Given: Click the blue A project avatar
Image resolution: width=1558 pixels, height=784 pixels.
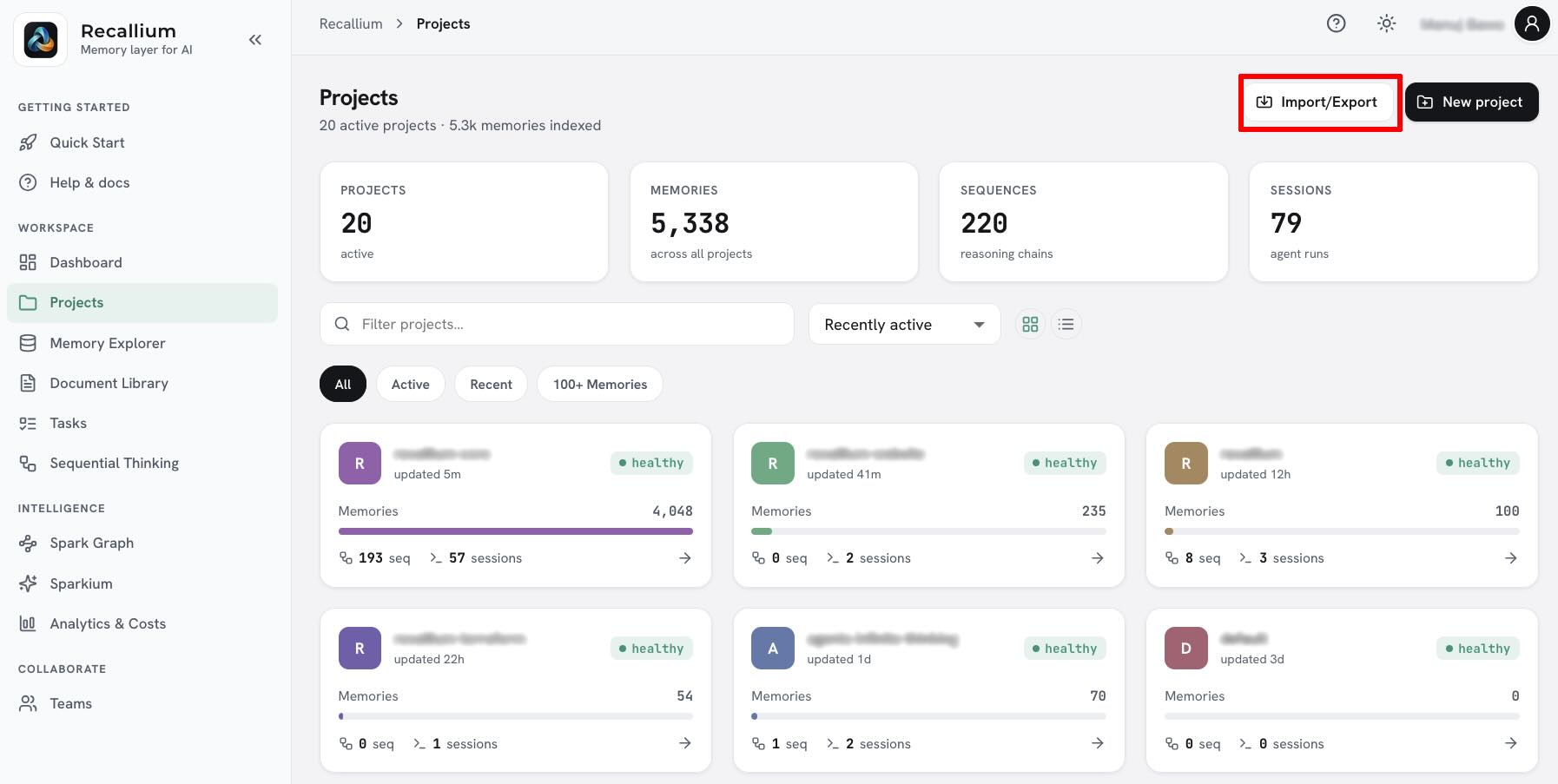Looking at the screenshot, I should [x=773, y=648].
